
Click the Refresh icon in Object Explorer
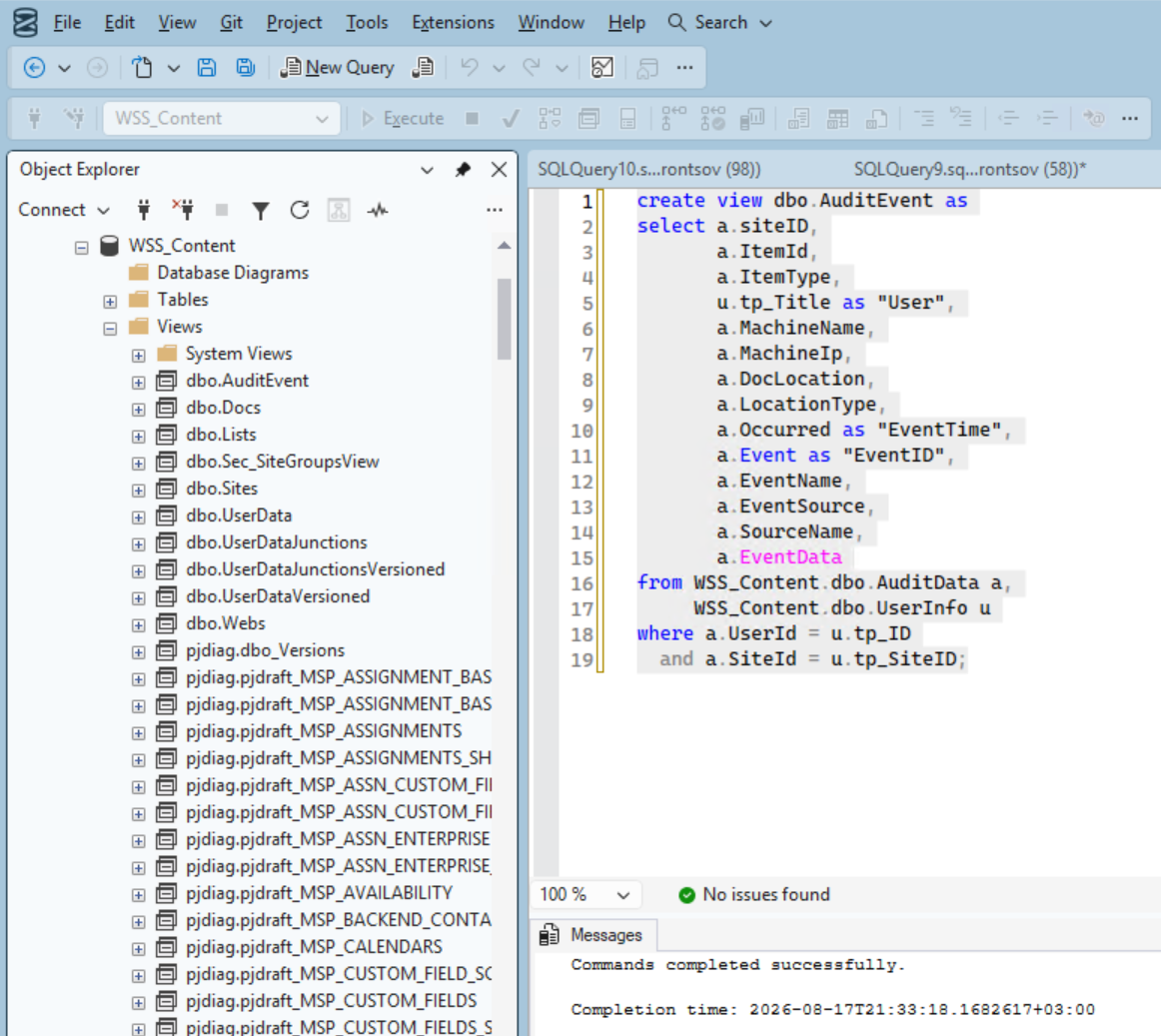coord(300,211)
